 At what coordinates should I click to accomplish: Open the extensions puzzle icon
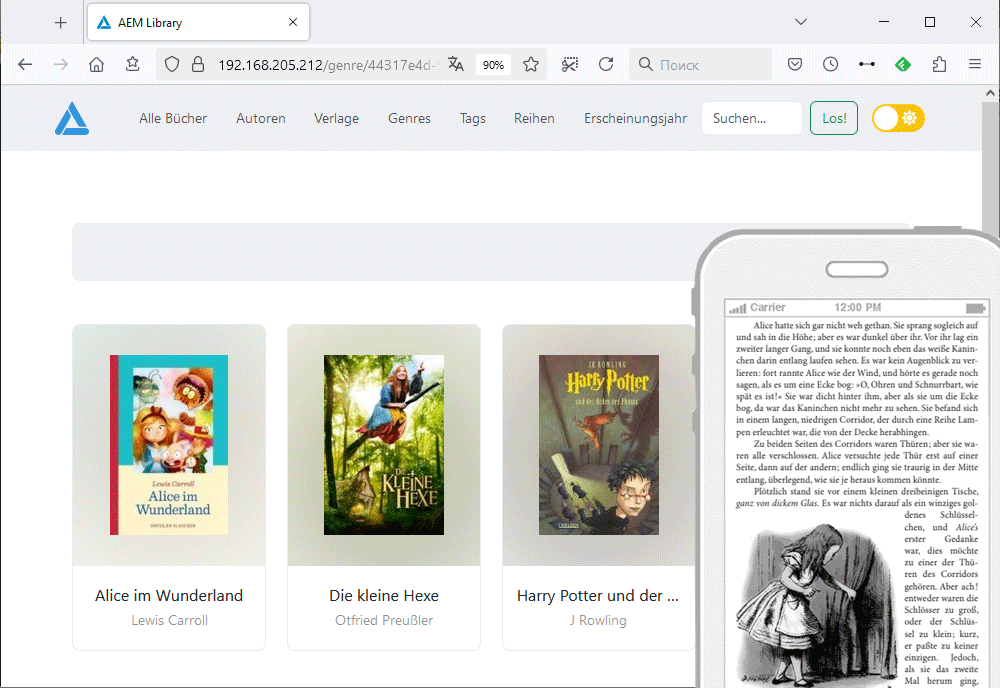pos(938,65)
